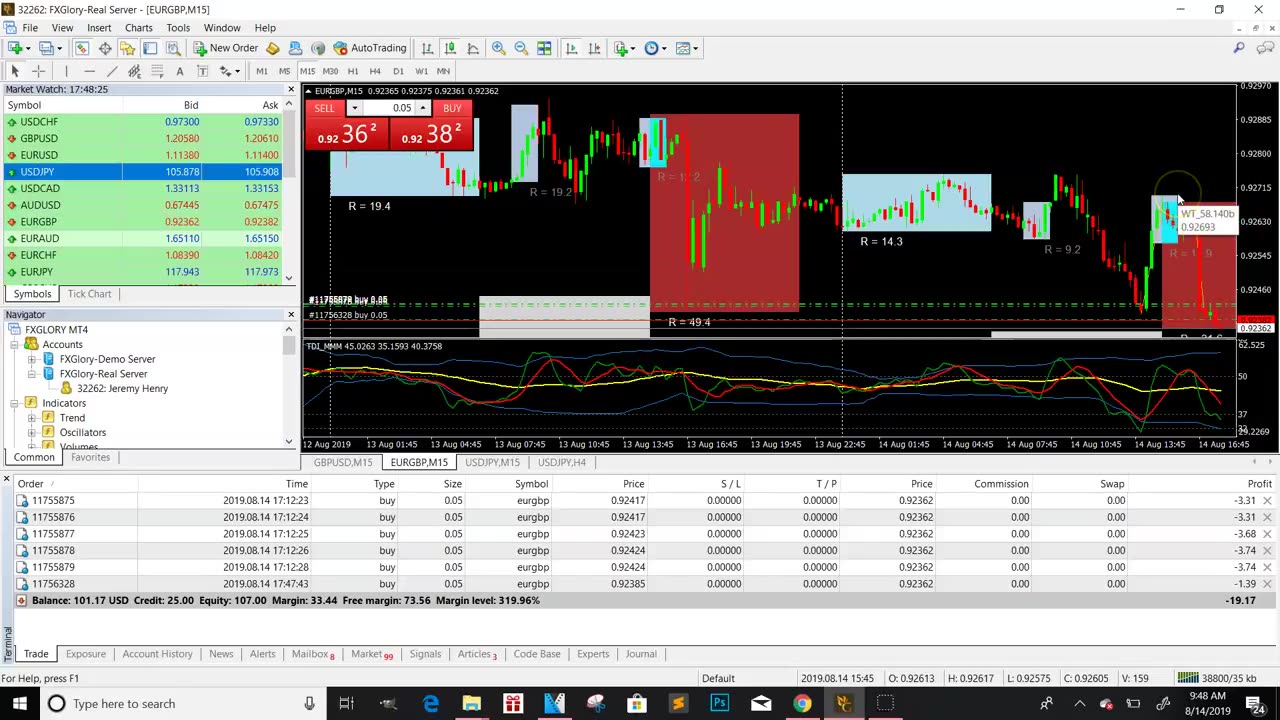Toggle the Terminal panel icon
The width and height of the screenshot is (1280, 720).
click(150, 48)
